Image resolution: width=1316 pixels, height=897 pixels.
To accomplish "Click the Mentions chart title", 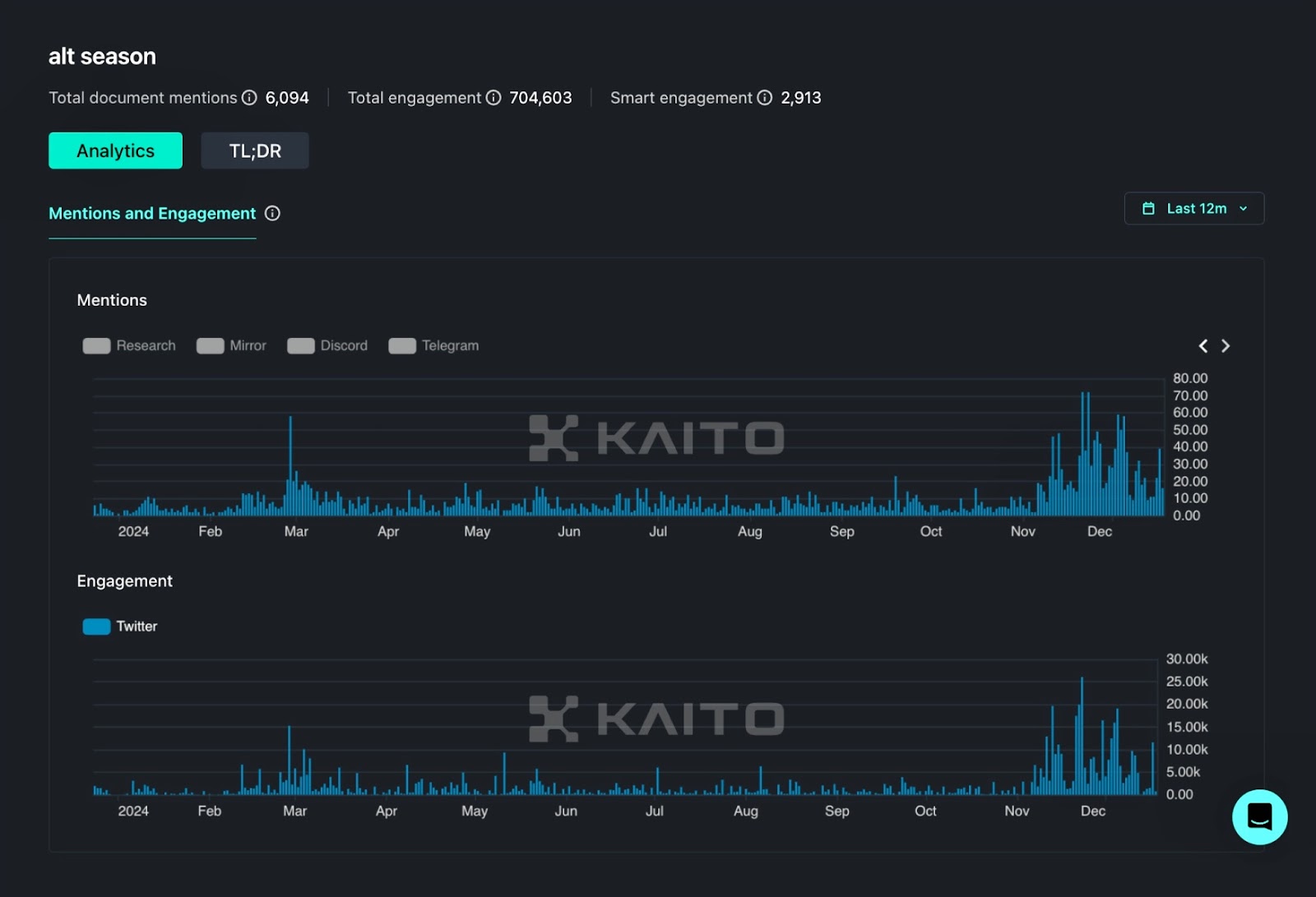I will click(112, 300).
